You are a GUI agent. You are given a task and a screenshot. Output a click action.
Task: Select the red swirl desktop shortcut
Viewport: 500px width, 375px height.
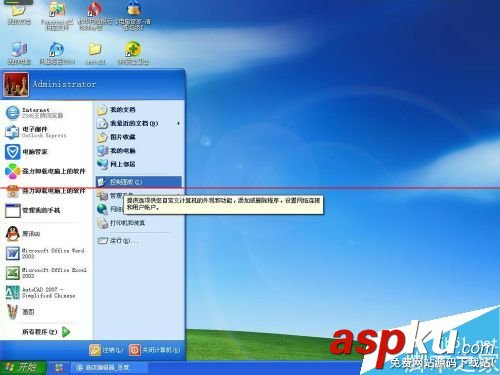(x=95, y=15)
